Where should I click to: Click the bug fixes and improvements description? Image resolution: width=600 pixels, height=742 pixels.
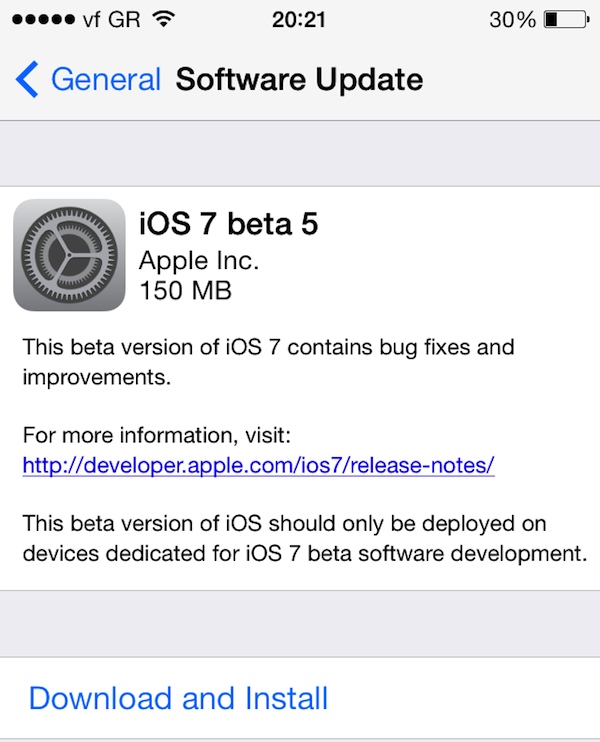point(268,362)
